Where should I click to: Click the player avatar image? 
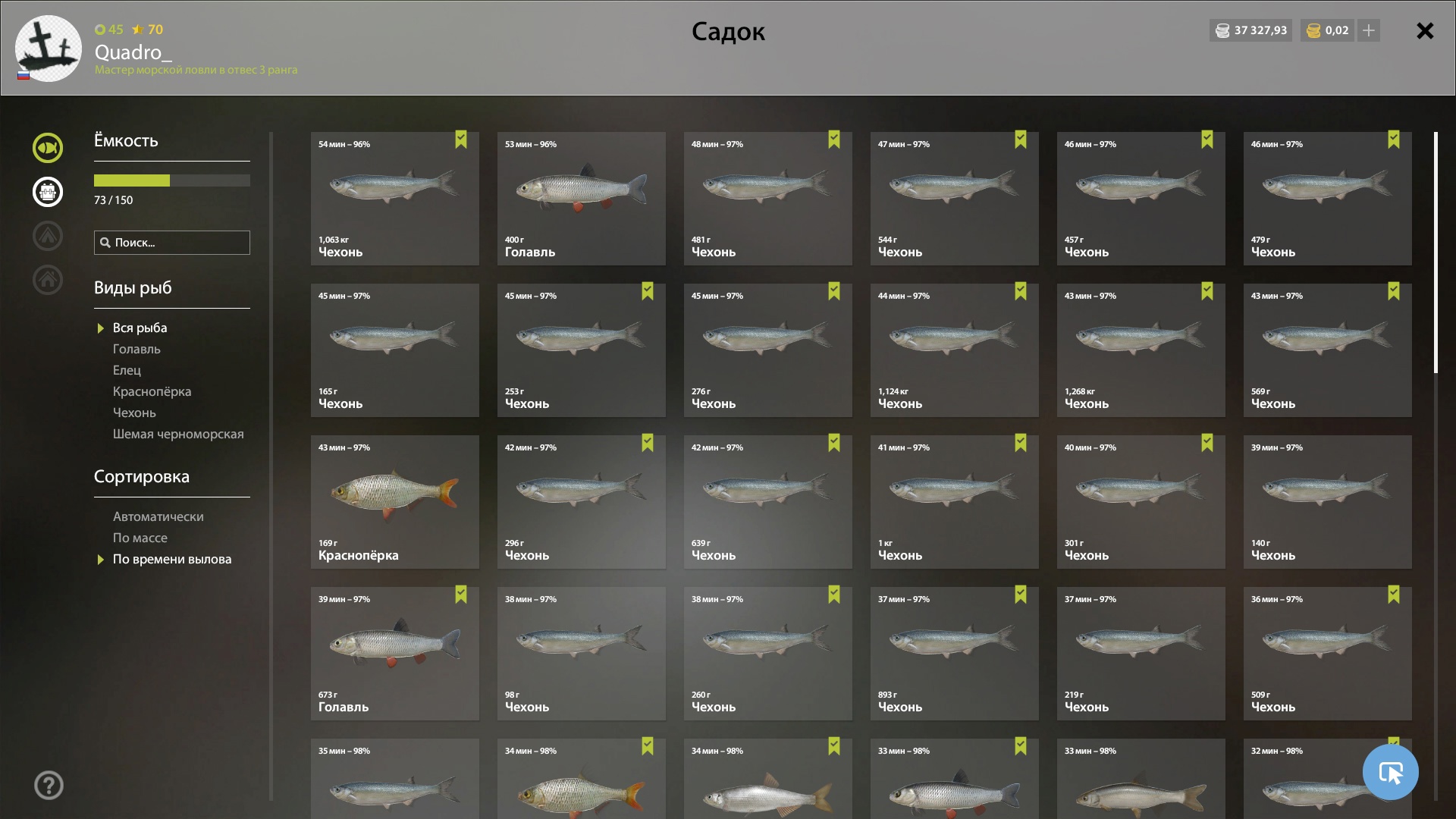(48, 49)
